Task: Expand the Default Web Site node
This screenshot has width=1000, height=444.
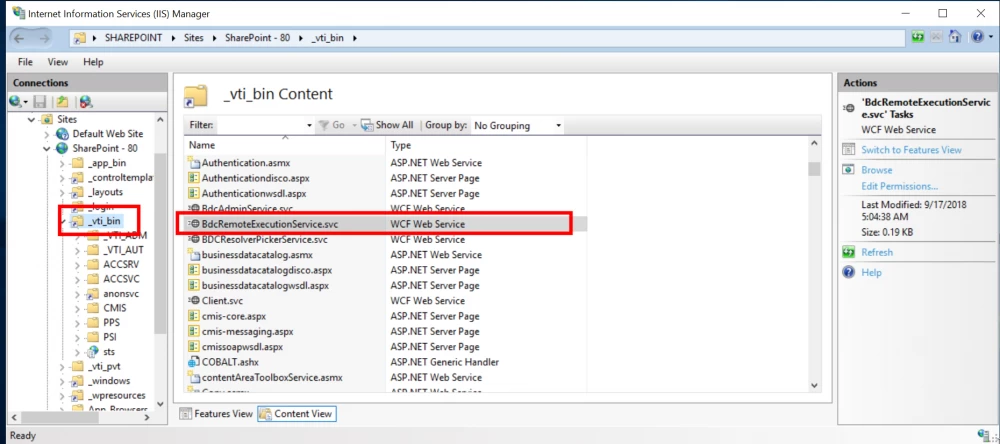Action: pyautogui.click(x=47, y=134)
